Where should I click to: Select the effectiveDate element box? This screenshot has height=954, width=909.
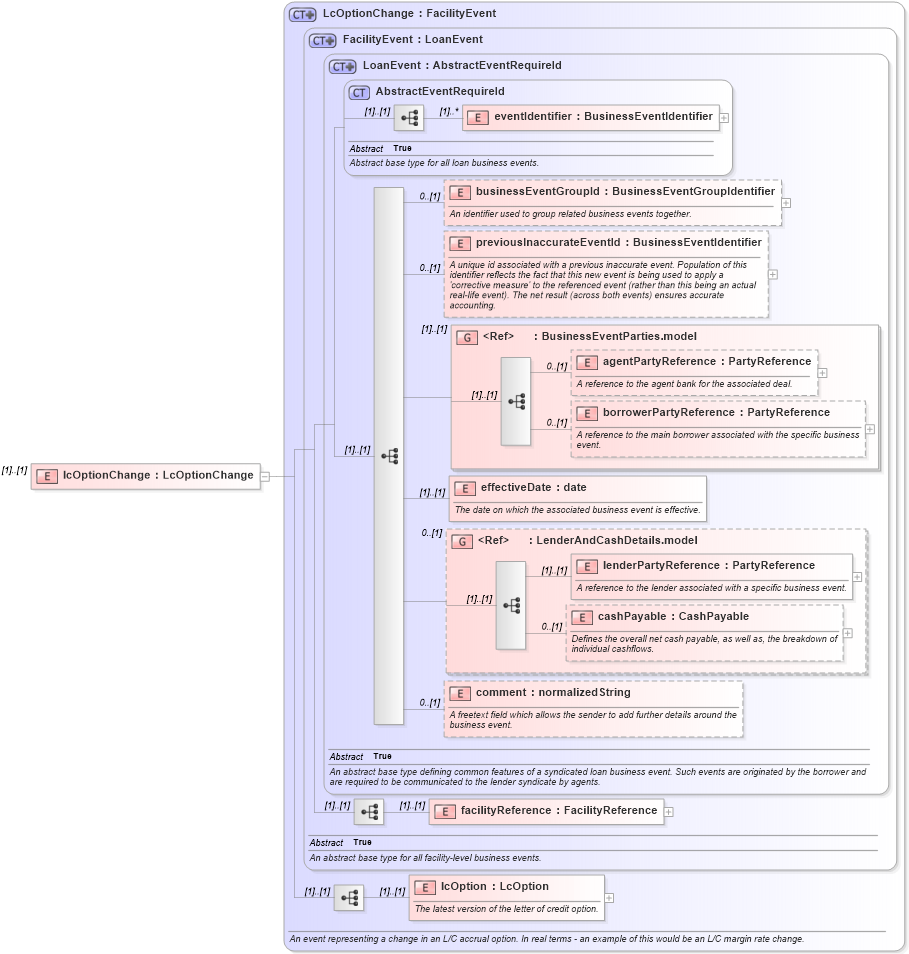click(530, 488)
